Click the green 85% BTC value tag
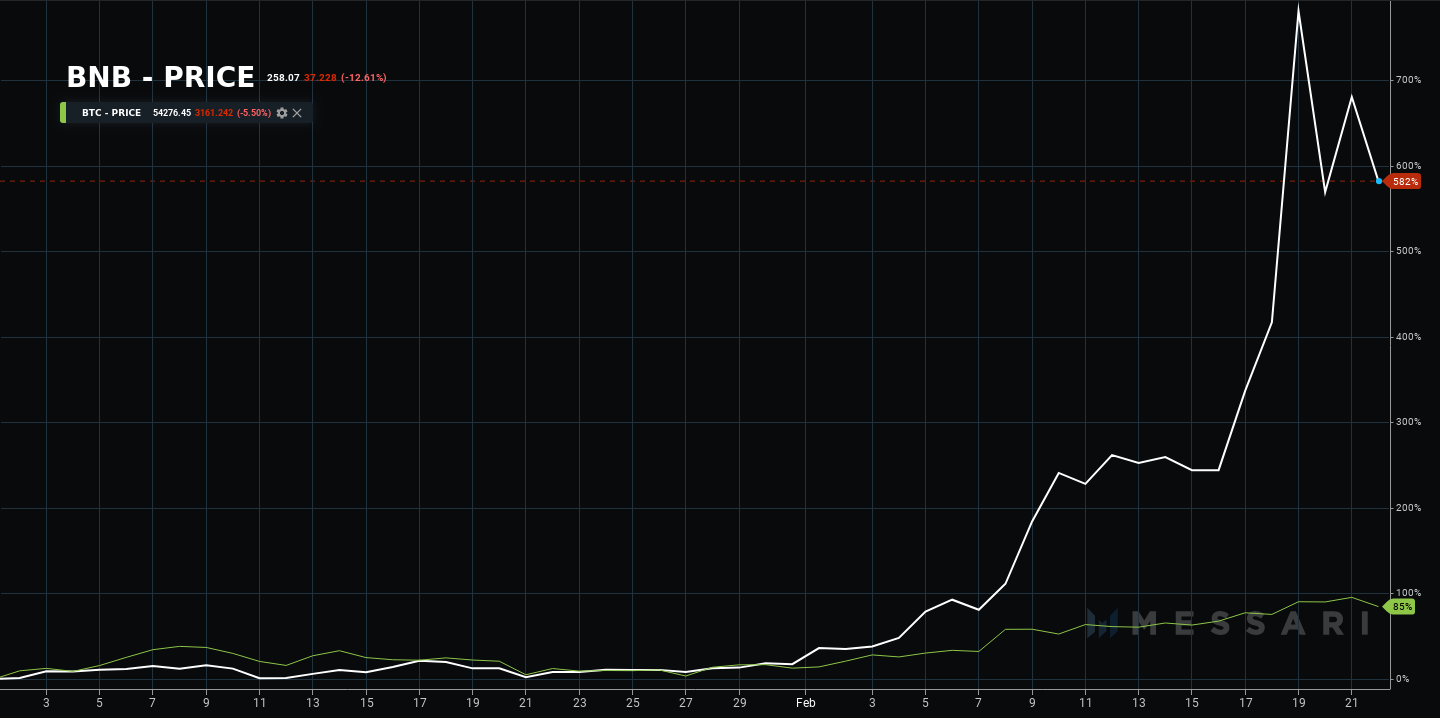The height and width of the screenshot is (718, 1440). (x=1402, y=607)
